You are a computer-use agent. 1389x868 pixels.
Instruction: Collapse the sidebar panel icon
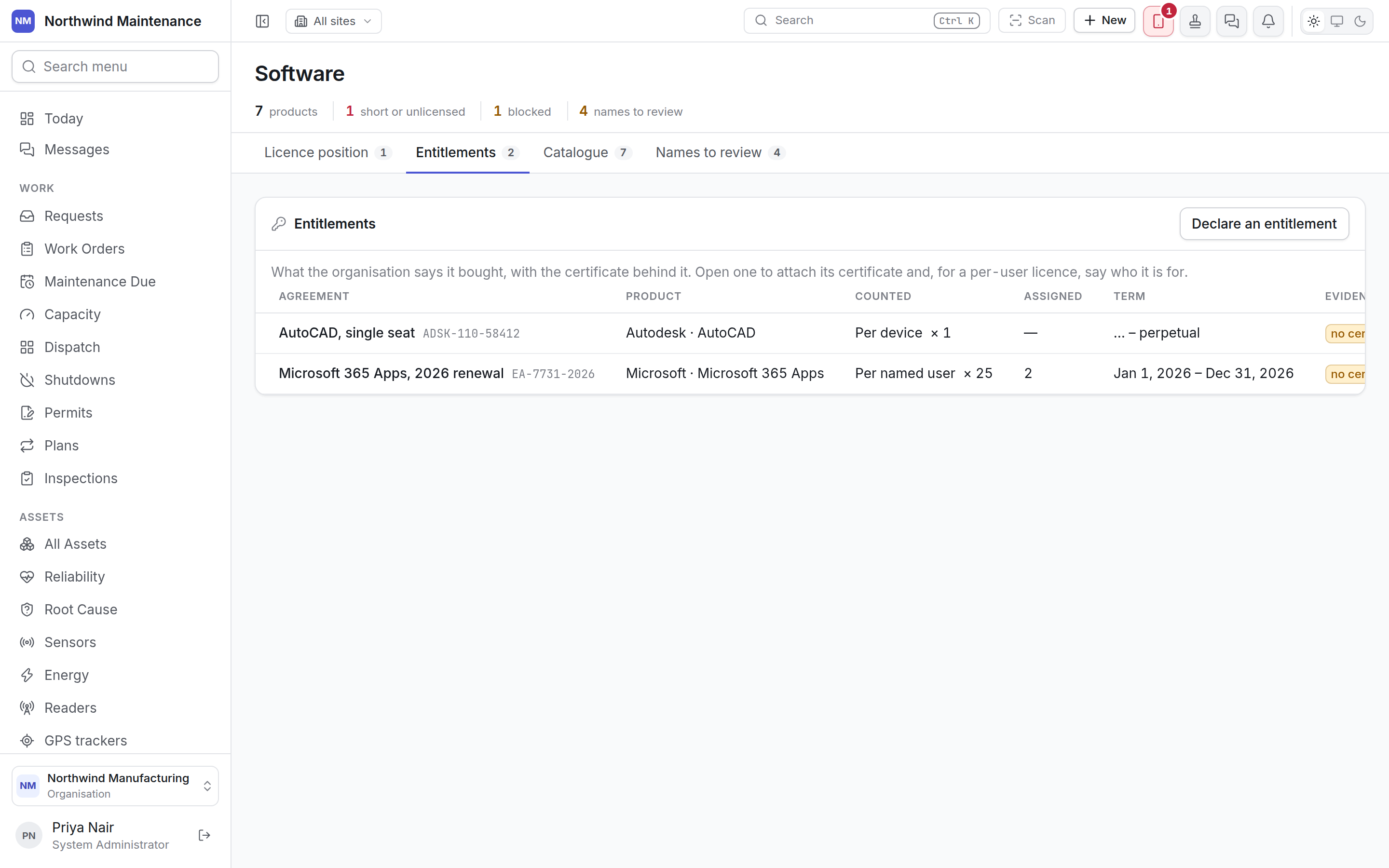click(262, 21)
